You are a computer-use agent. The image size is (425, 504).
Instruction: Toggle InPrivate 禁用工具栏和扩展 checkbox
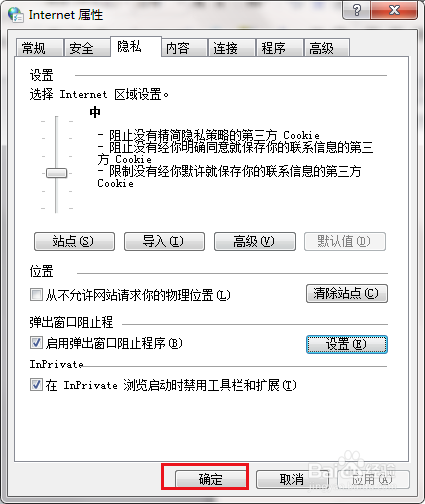(36, 384)
